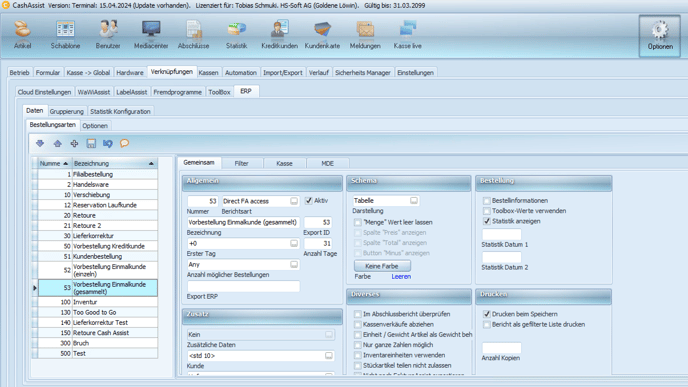Select the Retoure Cash Assist row
The image size is (688, 387).
tap(97, 333)
